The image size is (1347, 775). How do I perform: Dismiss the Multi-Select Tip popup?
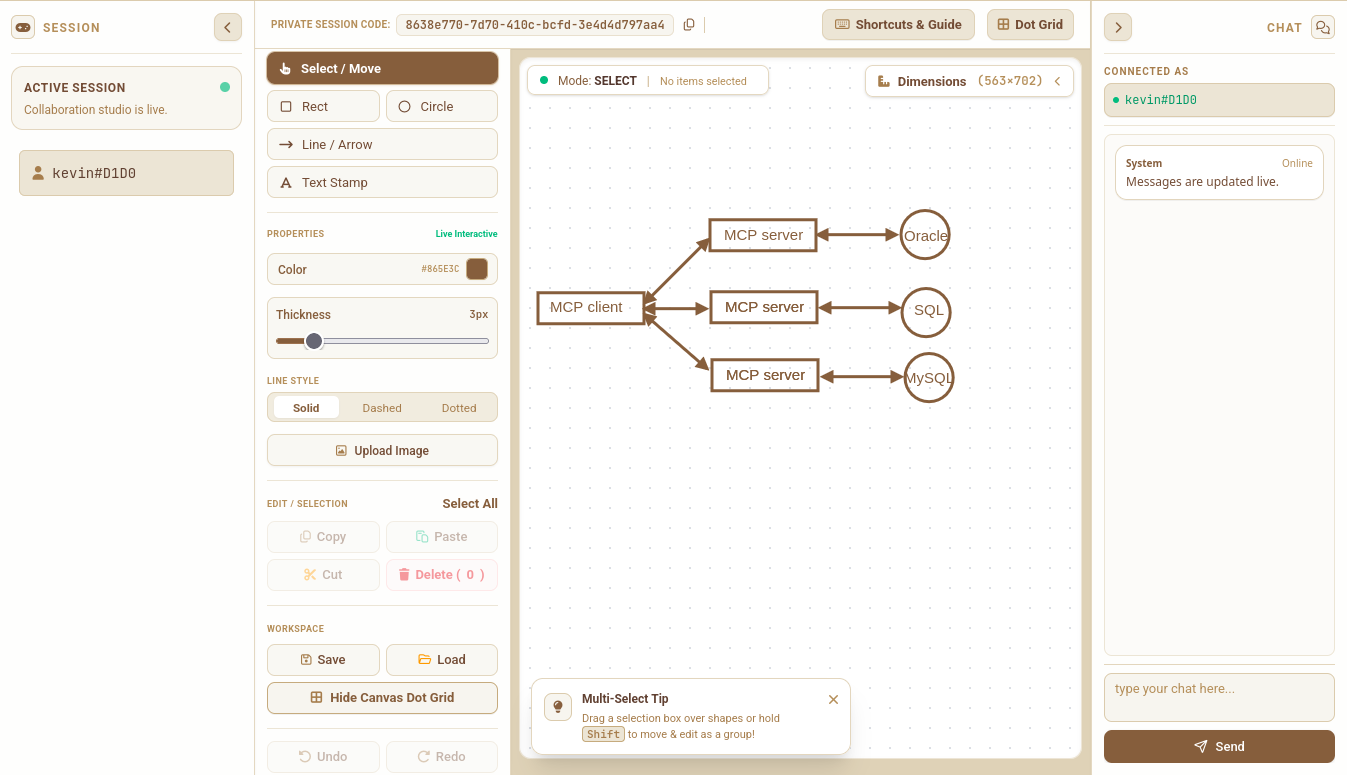pos(833,700)
